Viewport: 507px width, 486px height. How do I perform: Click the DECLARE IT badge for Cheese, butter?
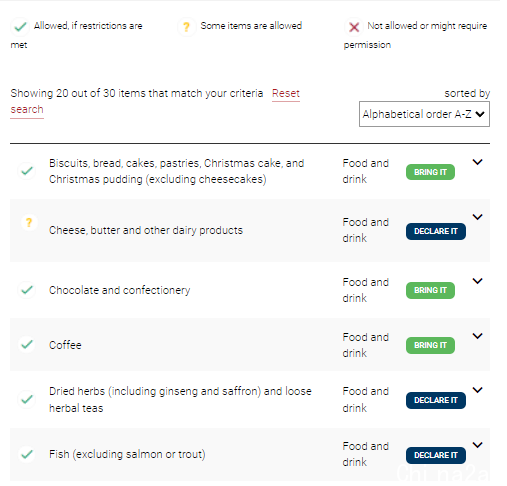(x=436, y=231)
